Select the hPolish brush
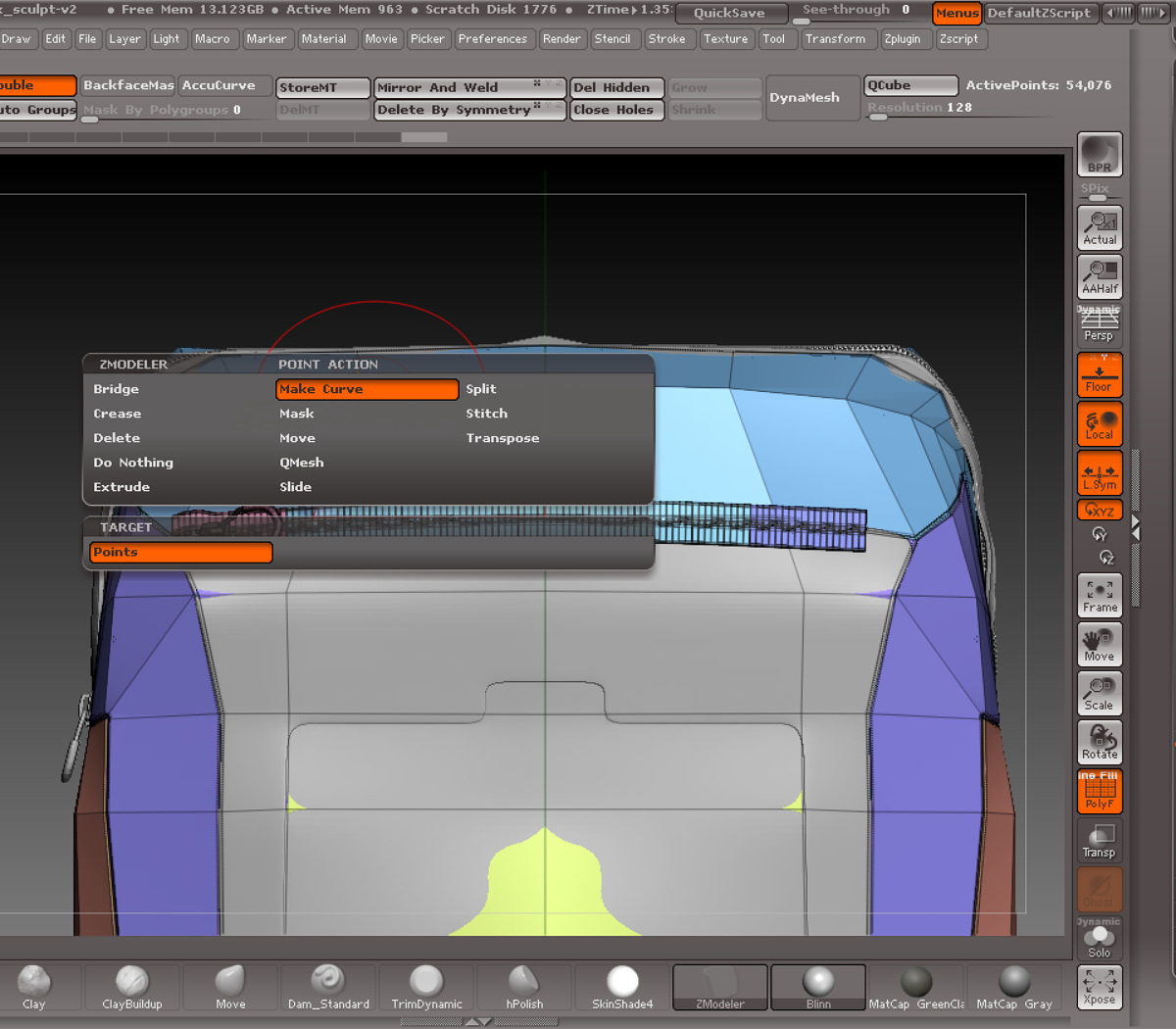 pos(524,987)
